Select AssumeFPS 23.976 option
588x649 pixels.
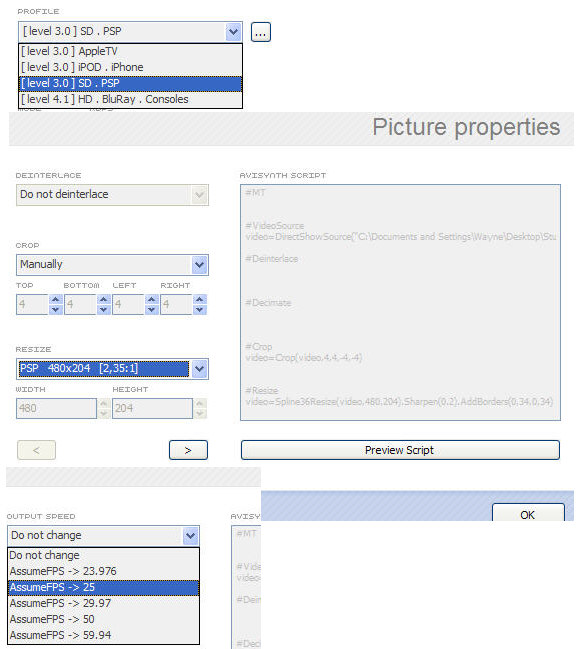coord(103,571)
